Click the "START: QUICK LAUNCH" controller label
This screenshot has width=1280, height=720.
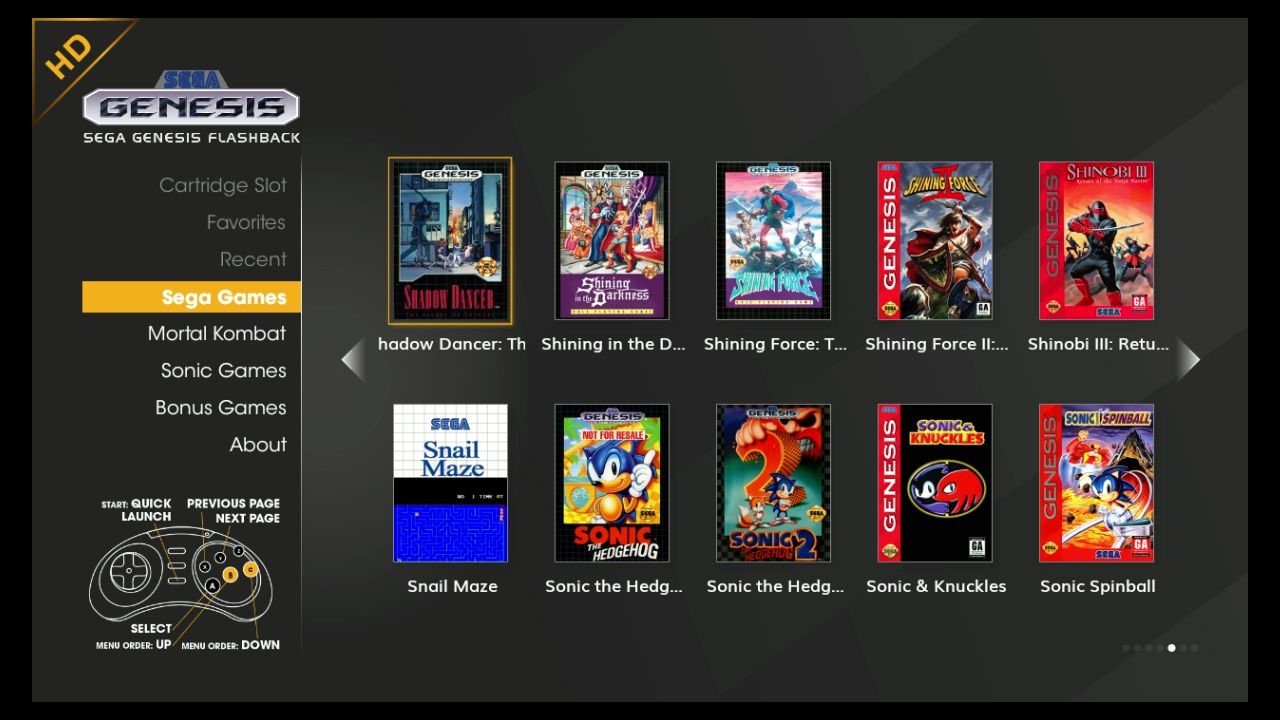pyautogui.click(x=137, y=510)
